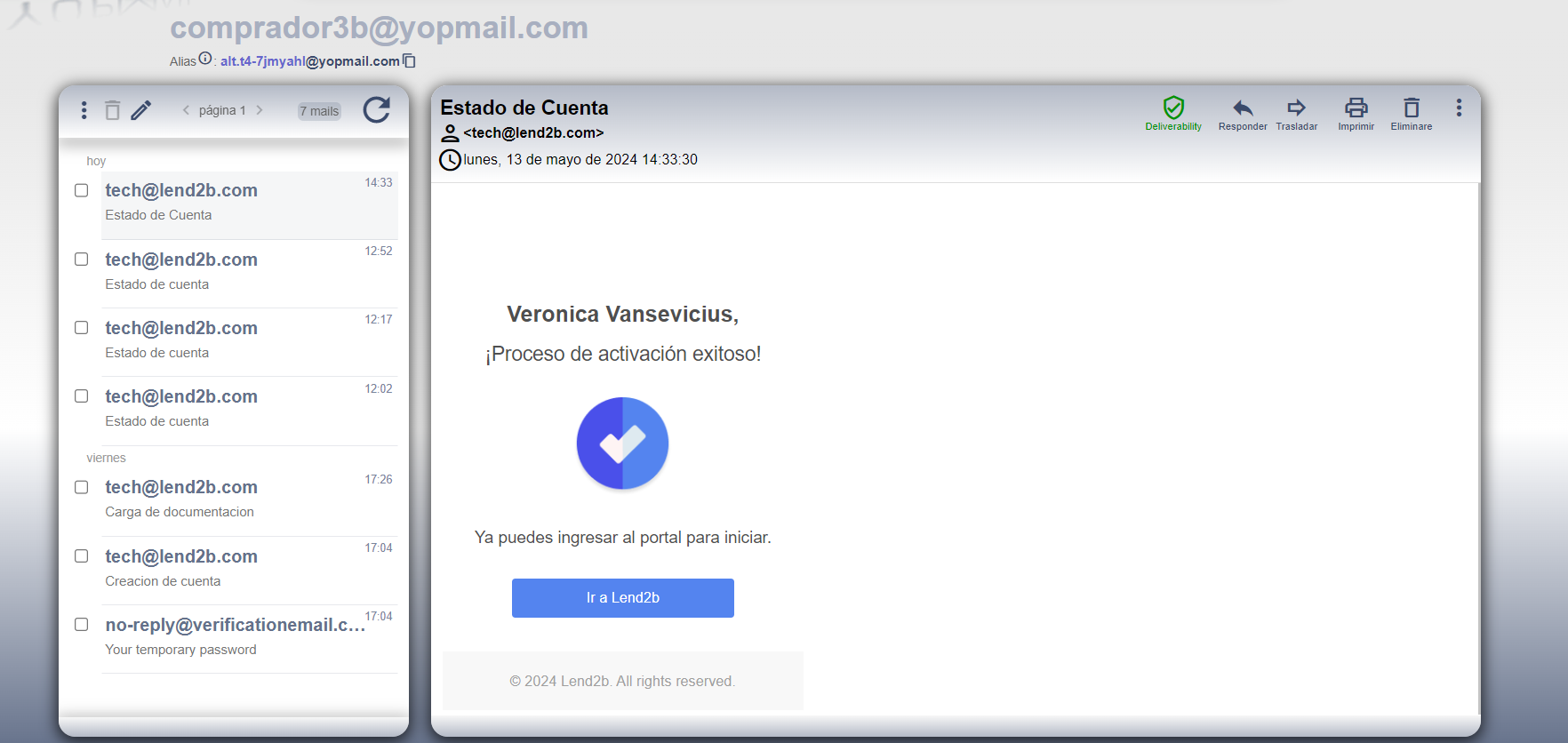Open the email three-dot more menu

[x=1459, y=108]
